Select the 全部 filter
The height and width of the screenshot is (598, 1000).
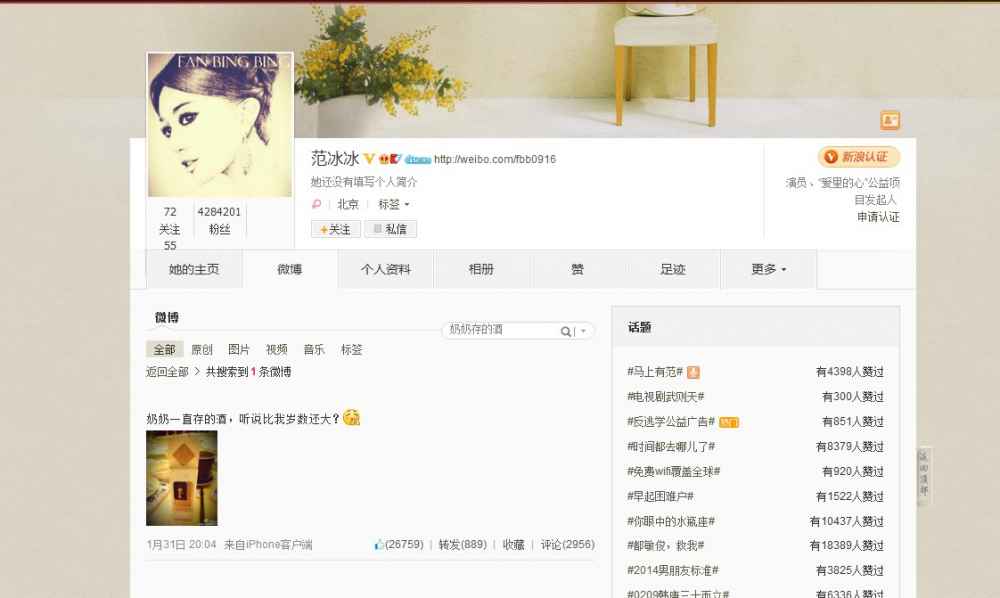click(165, 349)
